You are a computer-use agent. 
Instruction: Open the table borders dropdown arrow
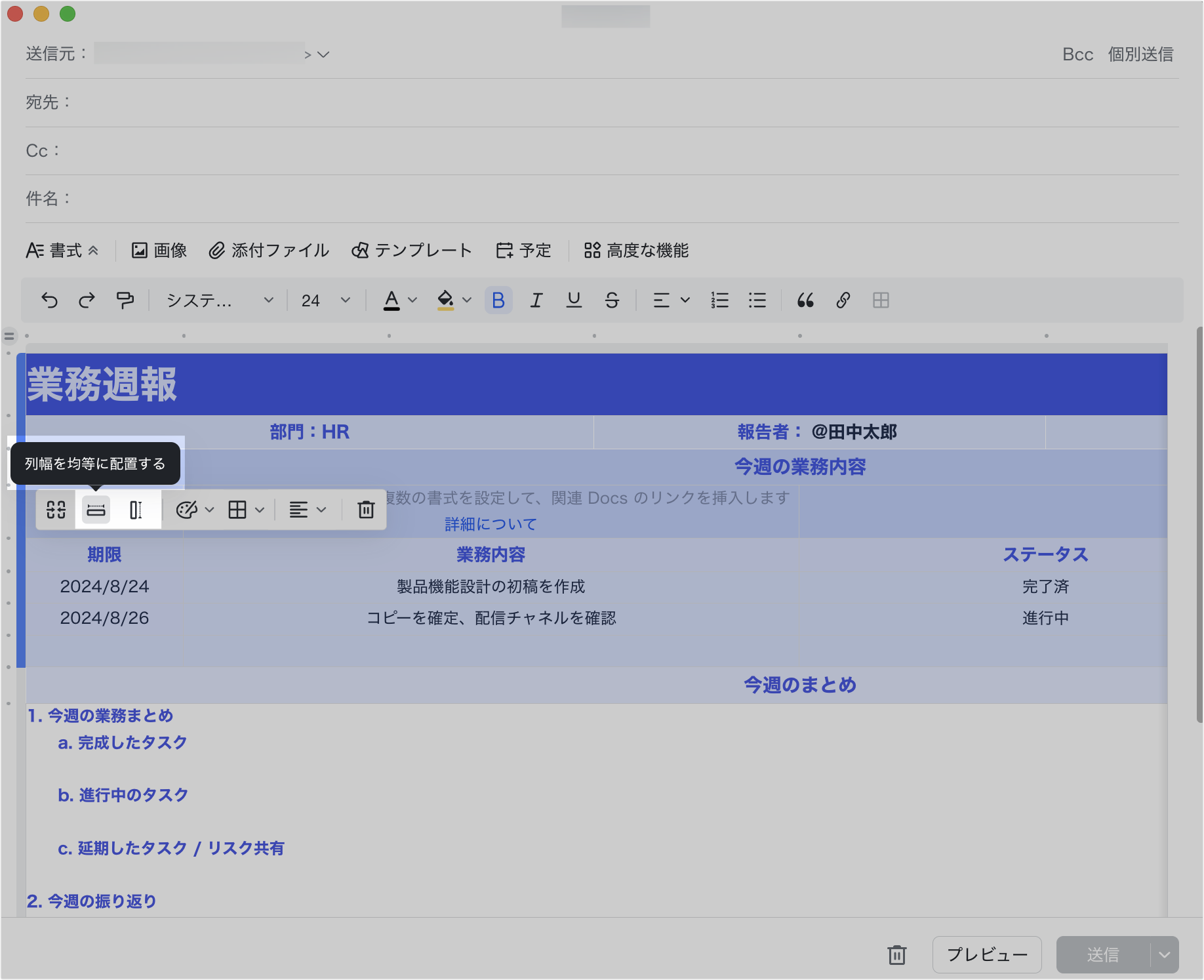click(x=260, y=510)
